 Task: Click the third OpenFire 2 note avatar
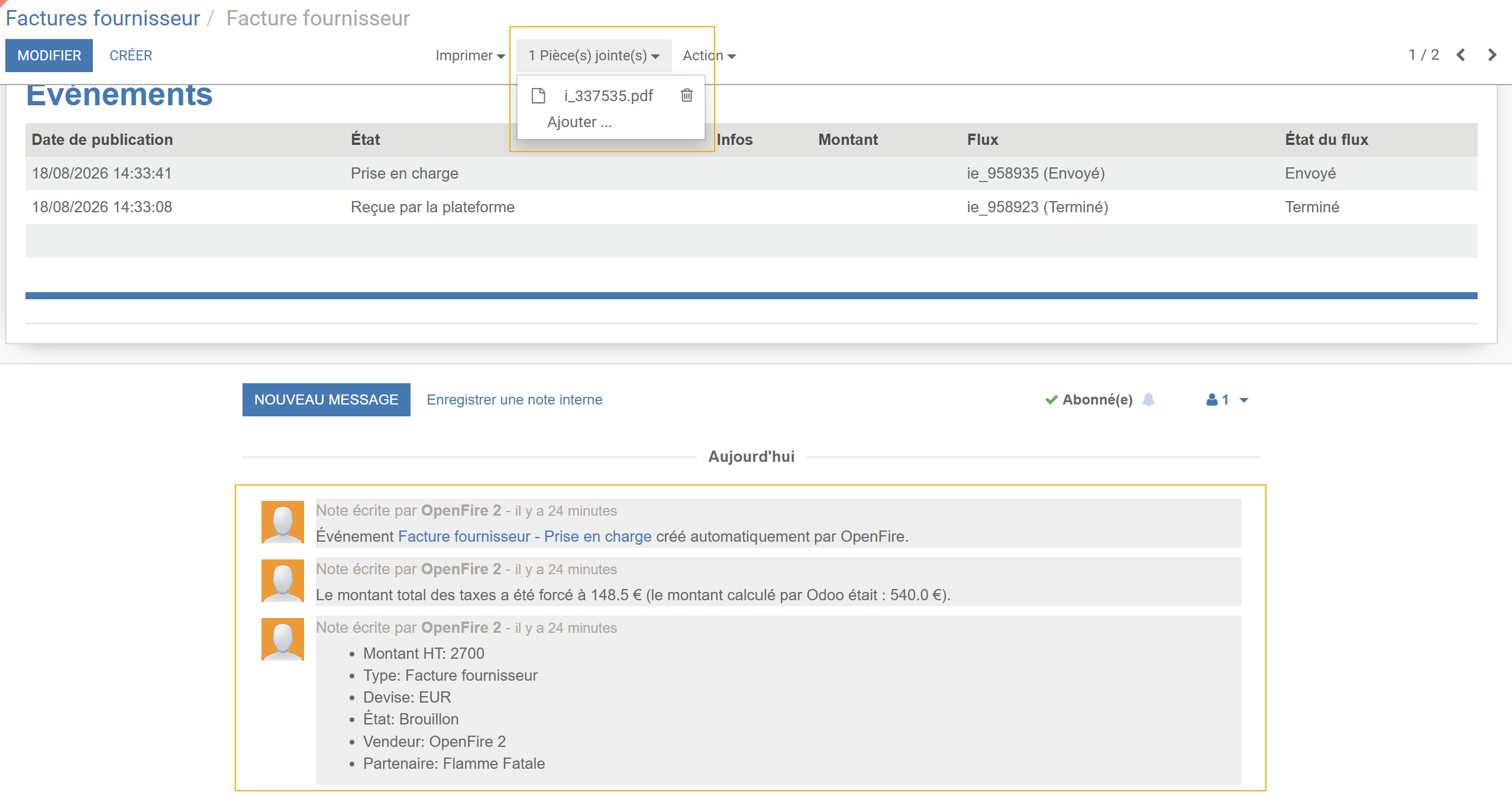(283, 639)
